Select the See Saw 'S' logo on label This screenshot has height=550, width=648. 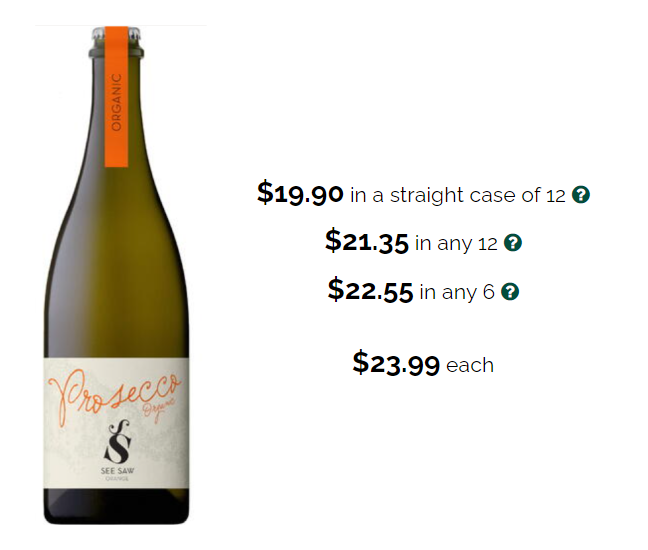pos(118,442)
